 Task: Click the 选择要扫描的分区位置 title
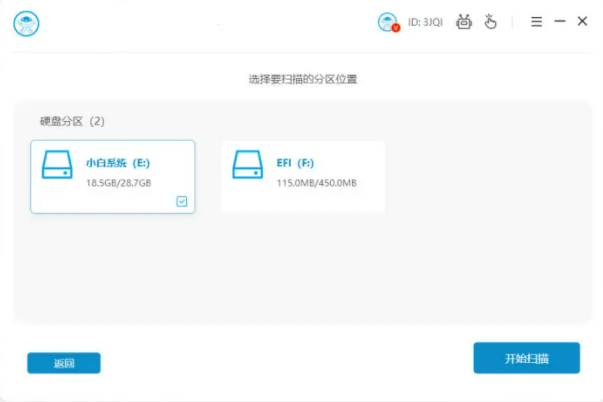click(x=303, y=79)
